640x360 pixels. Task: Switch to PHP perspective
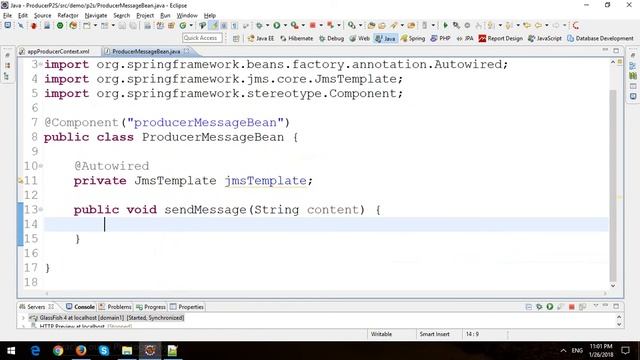440,38
